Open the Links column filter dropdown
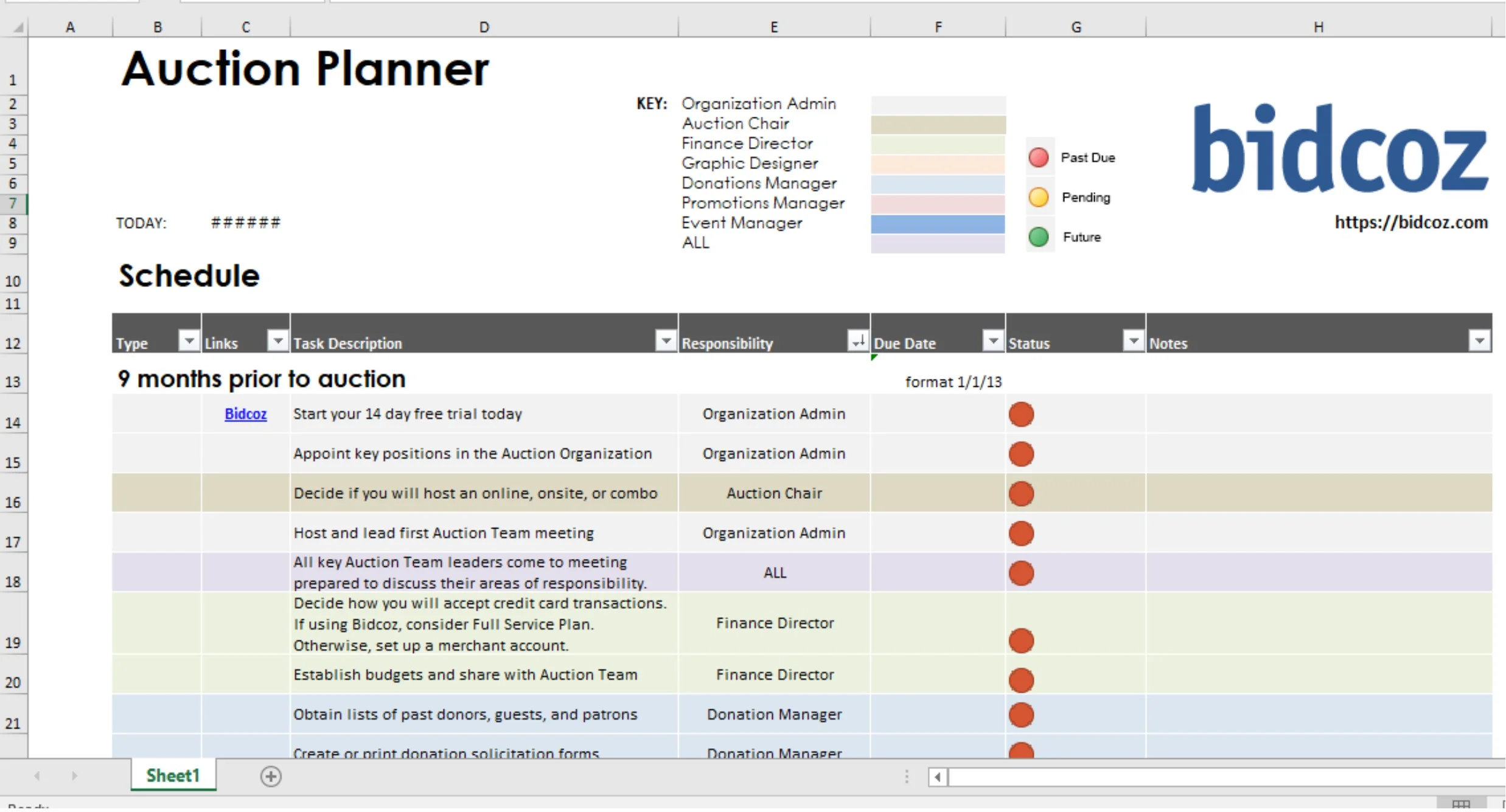 click(277, 342)
